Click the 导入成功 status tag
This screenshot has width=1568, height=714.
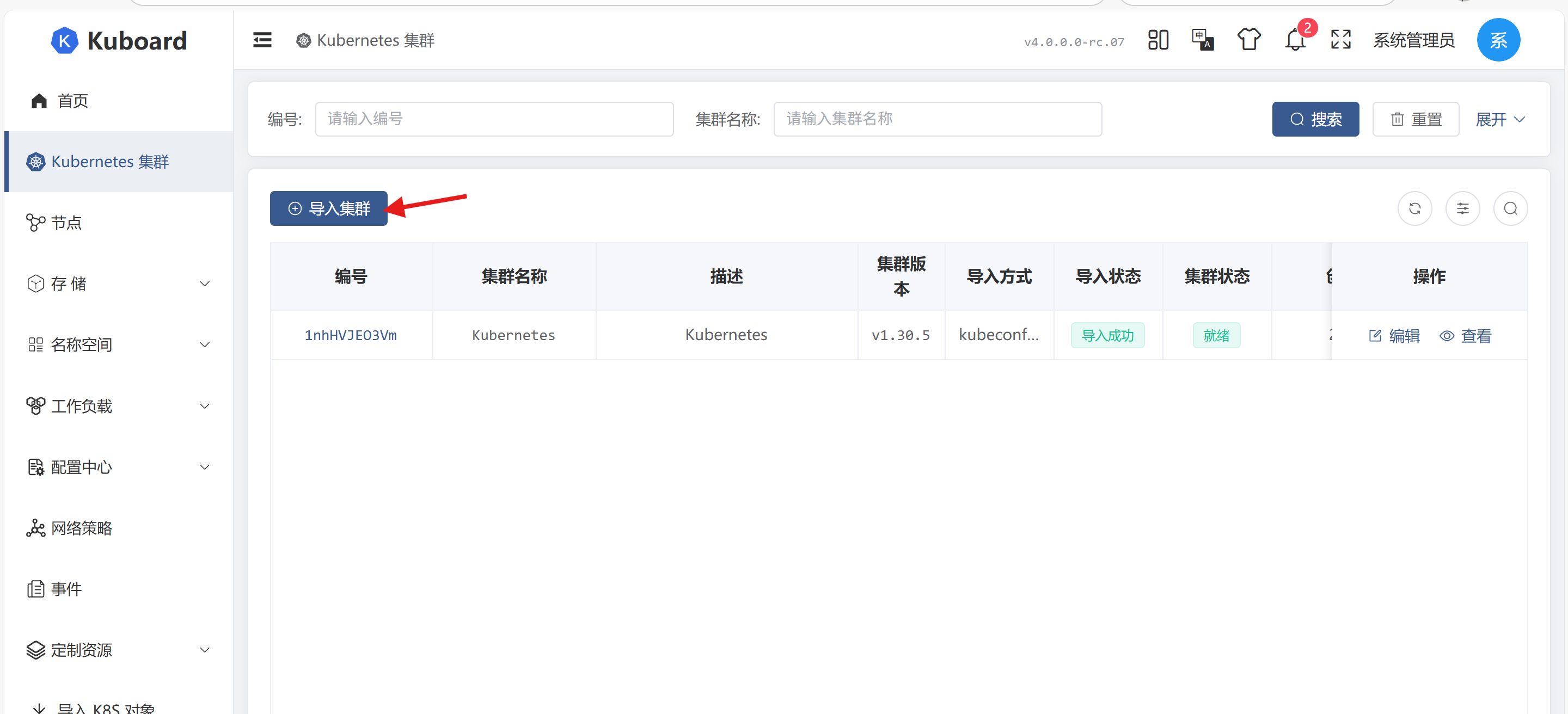(x=1107, y=336)
